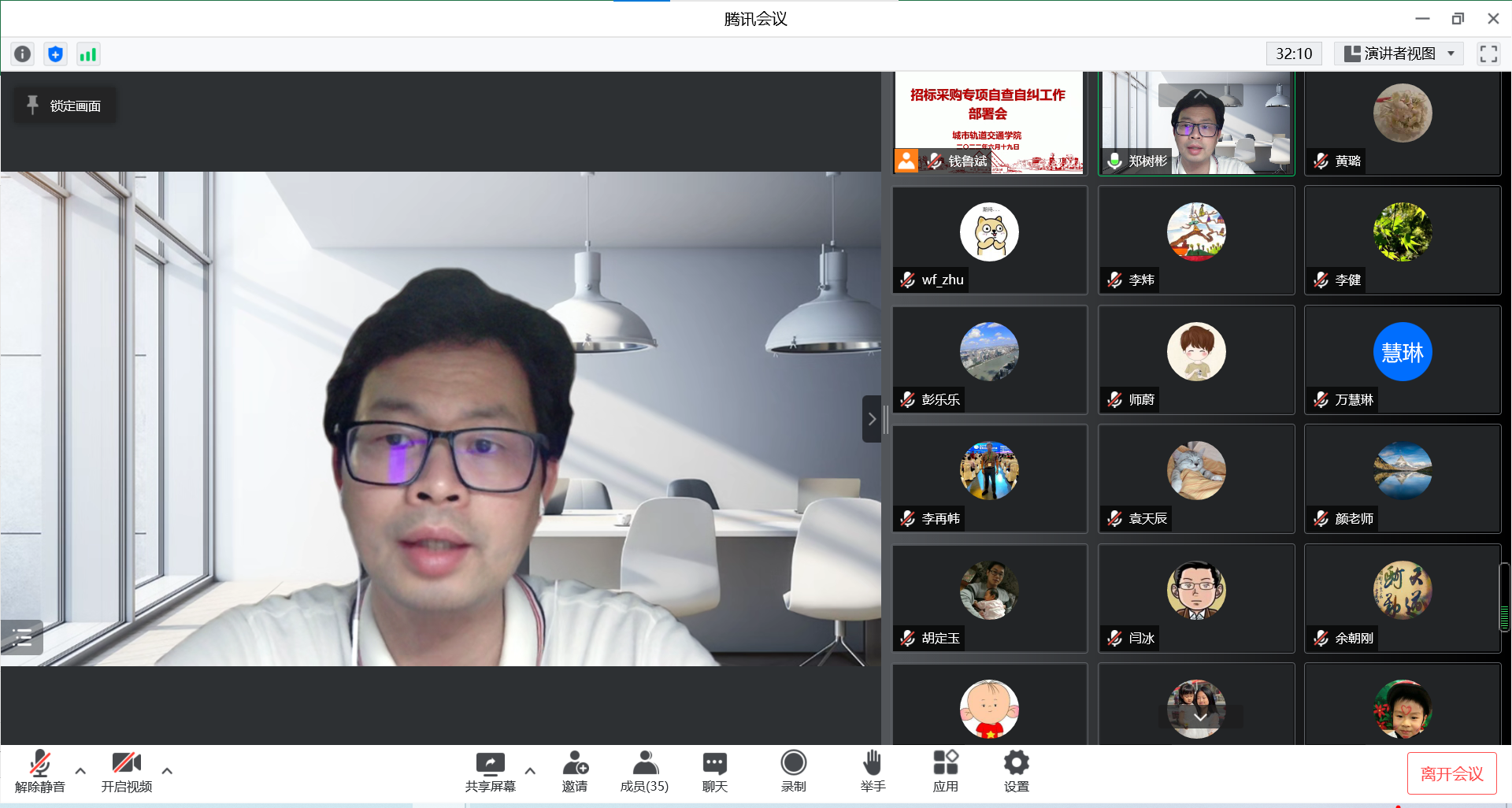Open the 共享屏幕 screen share tool

490,771
